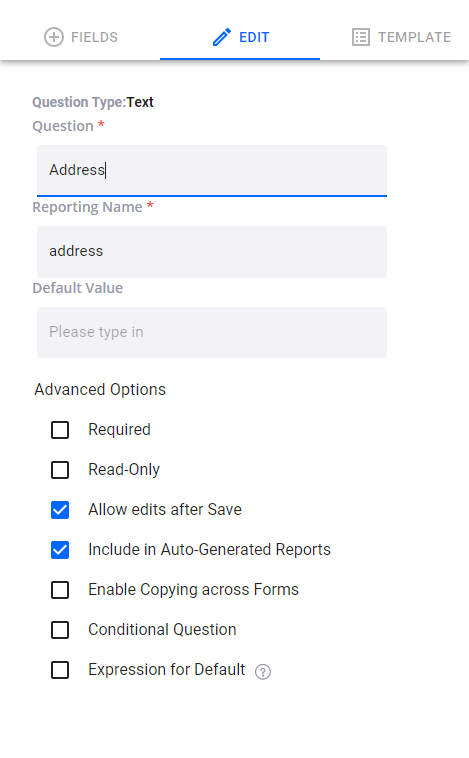Click the Reporting Name label text
This screenshot has width=469, height=758.
coord(88,207)
